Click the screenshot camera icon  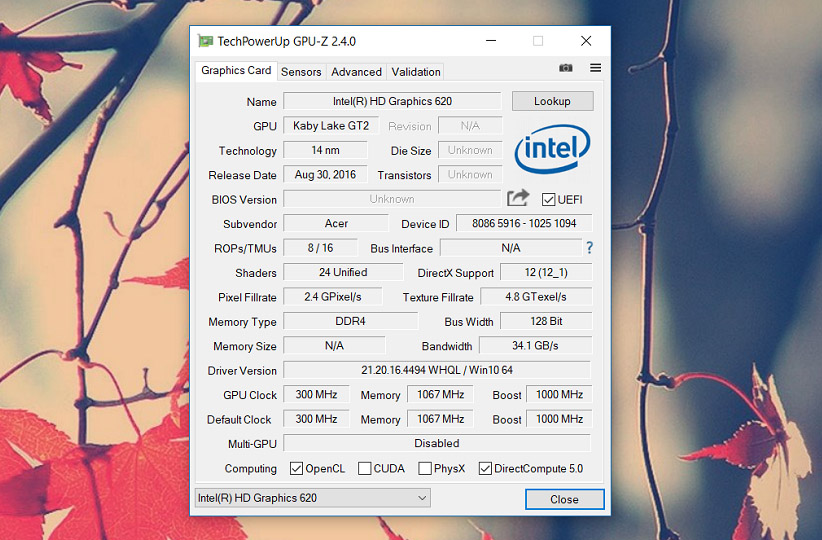click(565, 68)
